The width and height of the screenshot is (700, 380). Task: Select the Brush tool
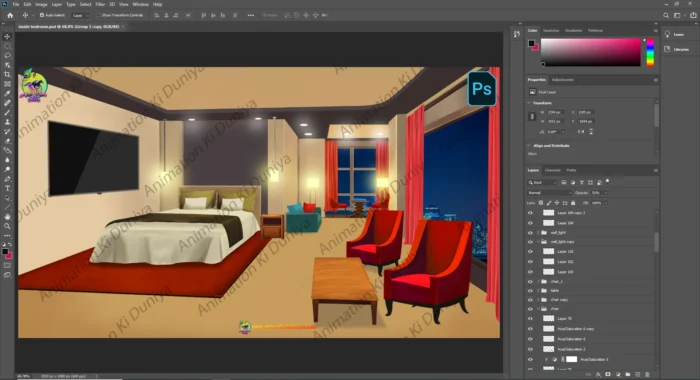7,112
